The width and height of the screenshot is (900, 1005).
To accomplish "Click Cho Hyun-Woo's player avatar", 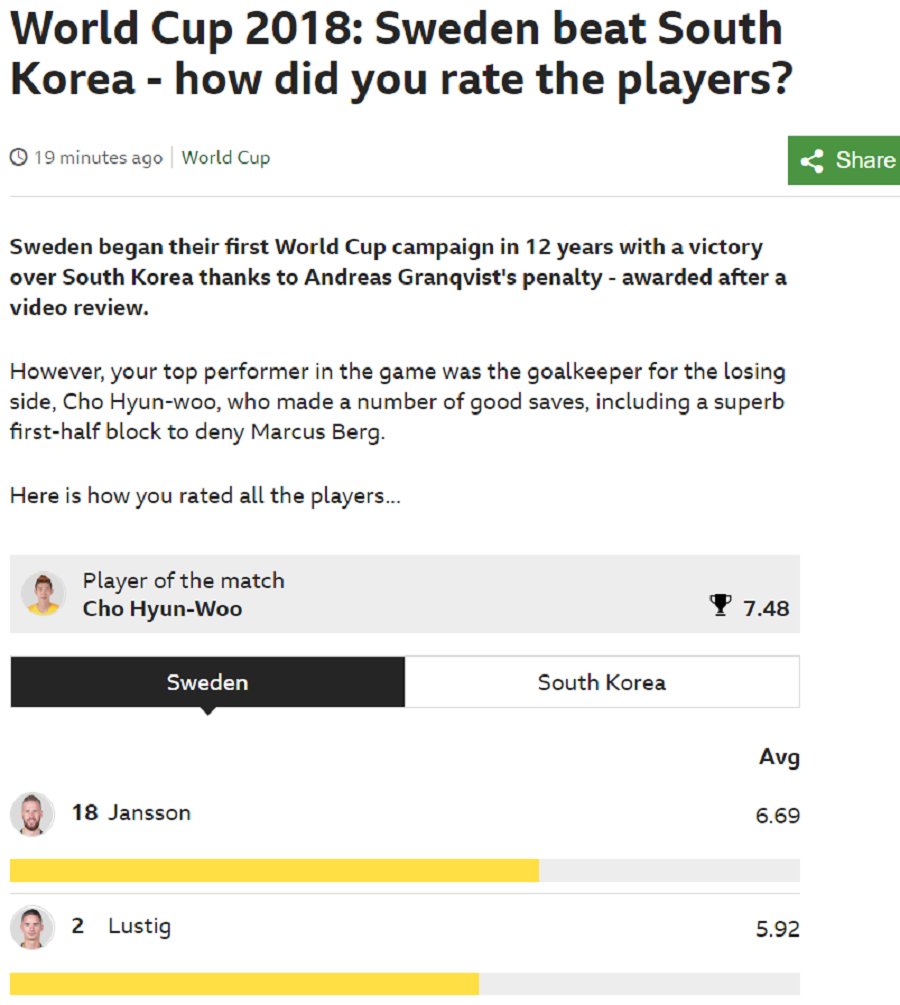I will pos(44,594).
